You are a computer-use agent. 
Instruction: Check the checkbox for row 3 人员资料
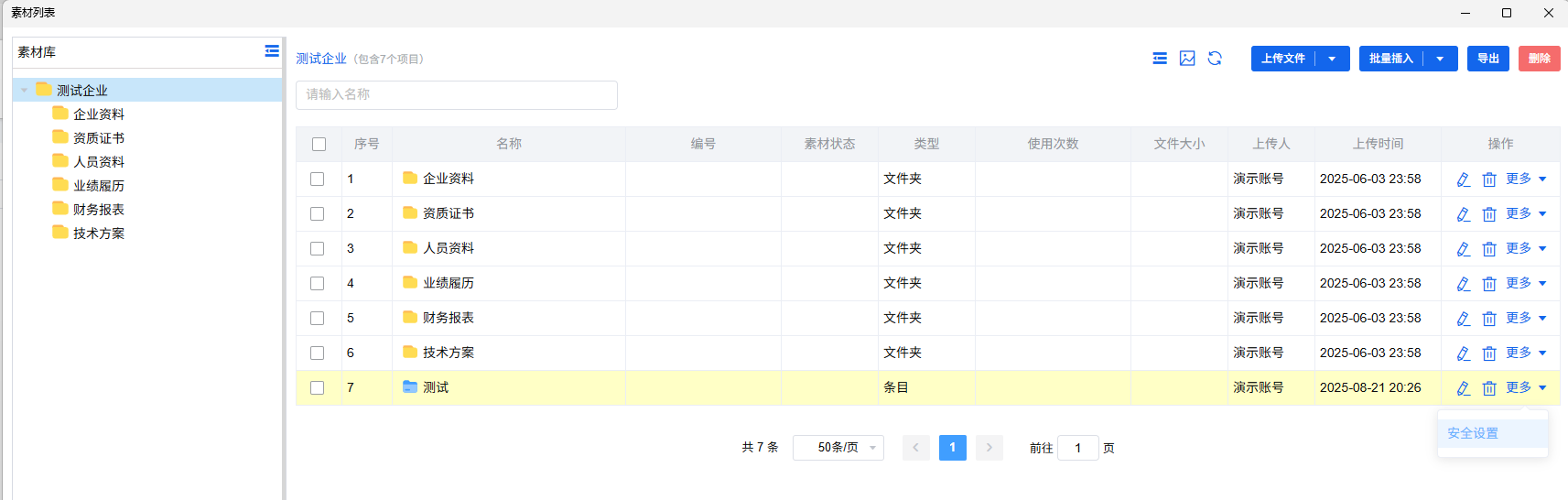[318, 248]
